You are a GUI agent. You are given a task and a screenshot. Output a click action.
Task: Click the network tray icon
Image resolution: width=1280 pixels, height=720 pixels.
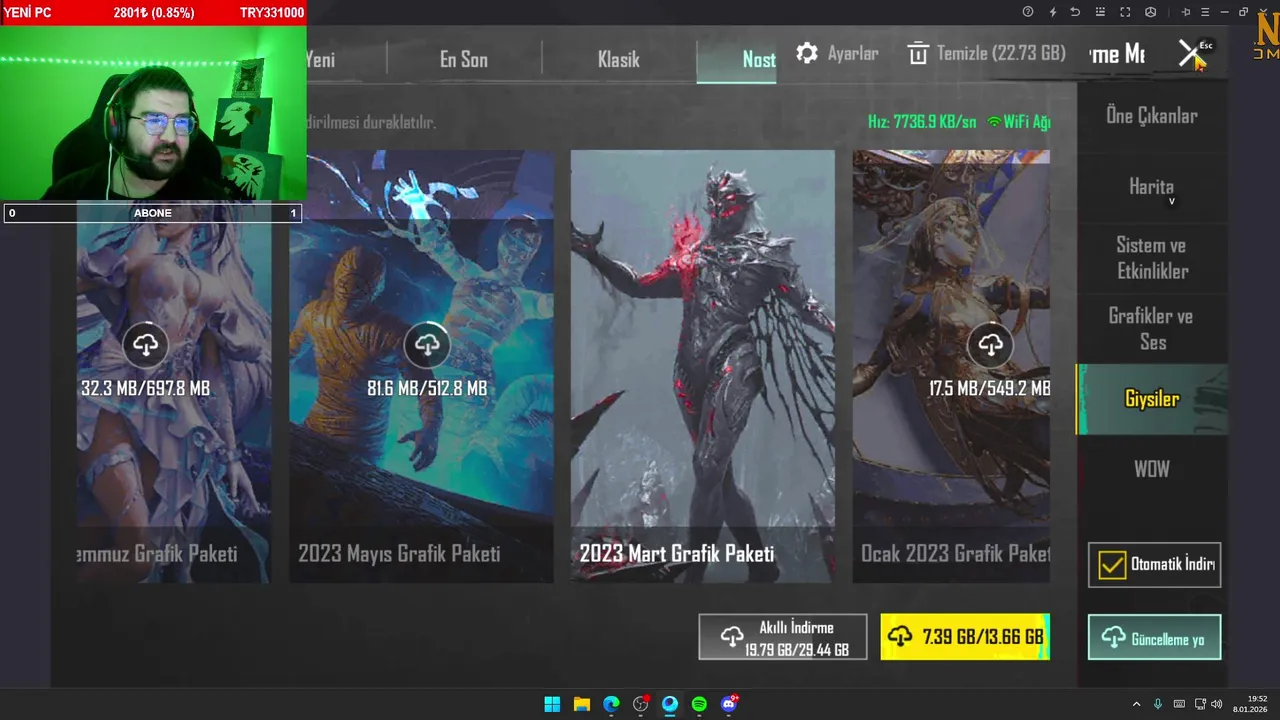pos(1200,704)
